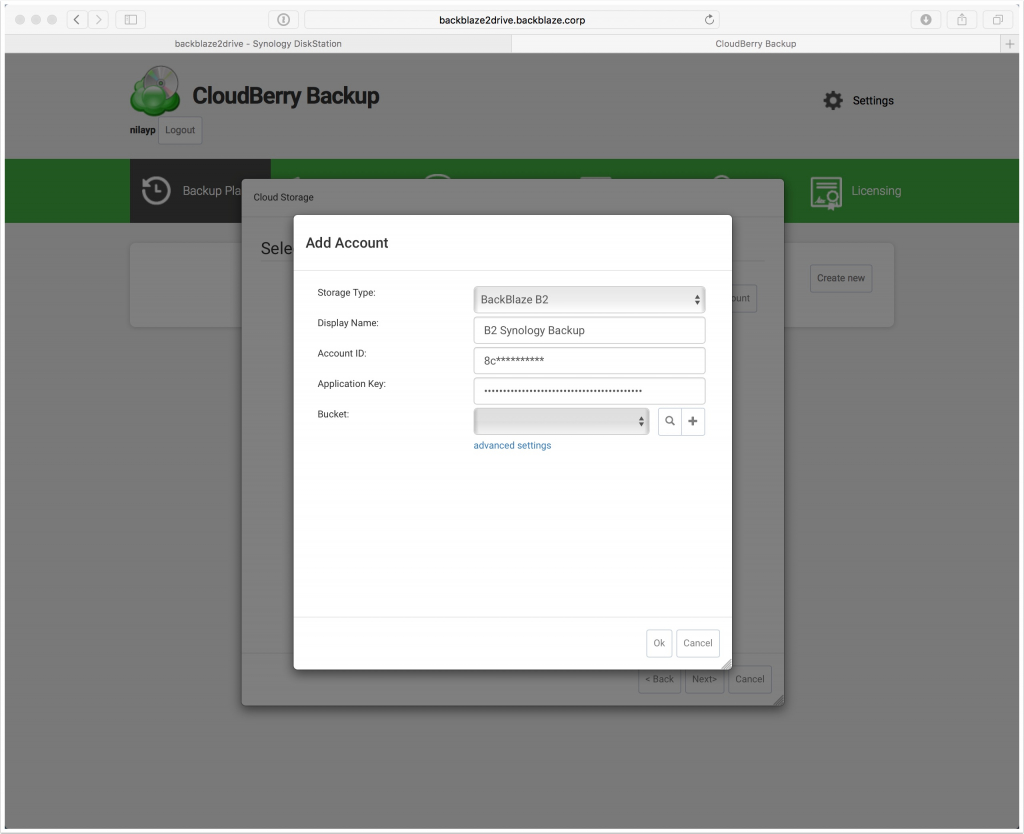Show Safari downloads
This screenshot has height=834, width=1024.
point(926,20)
